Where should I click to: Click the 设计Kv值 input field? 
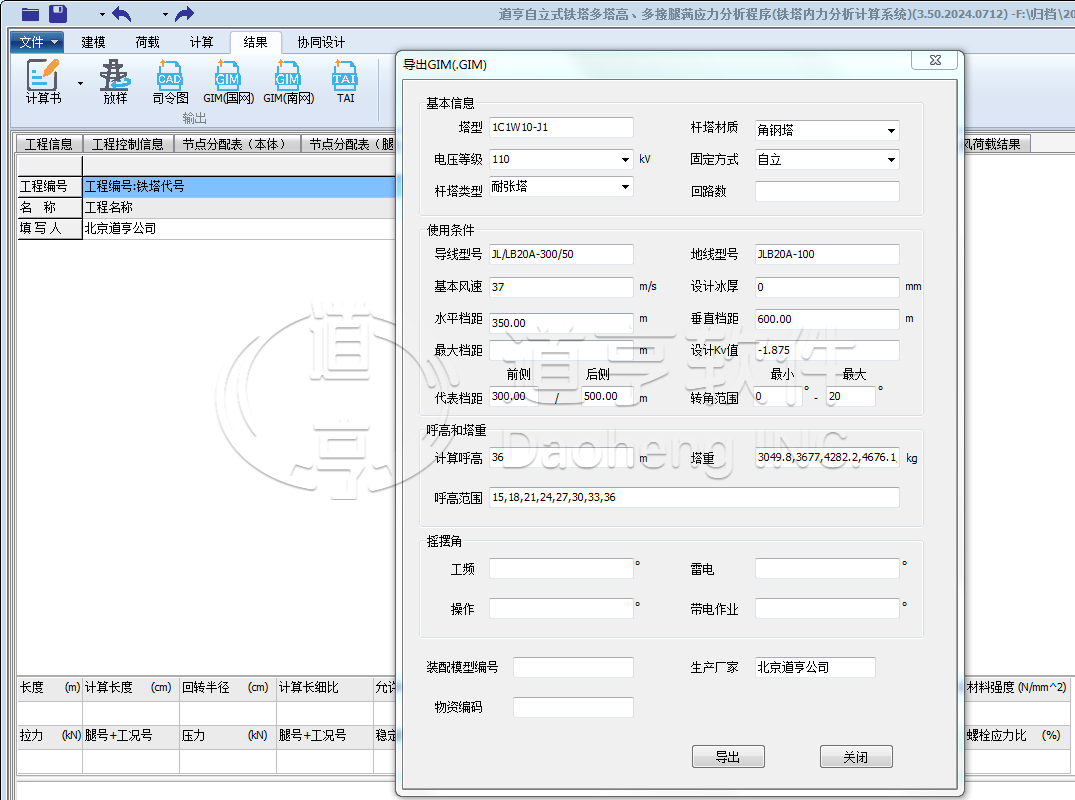click(x=827, y=350)
